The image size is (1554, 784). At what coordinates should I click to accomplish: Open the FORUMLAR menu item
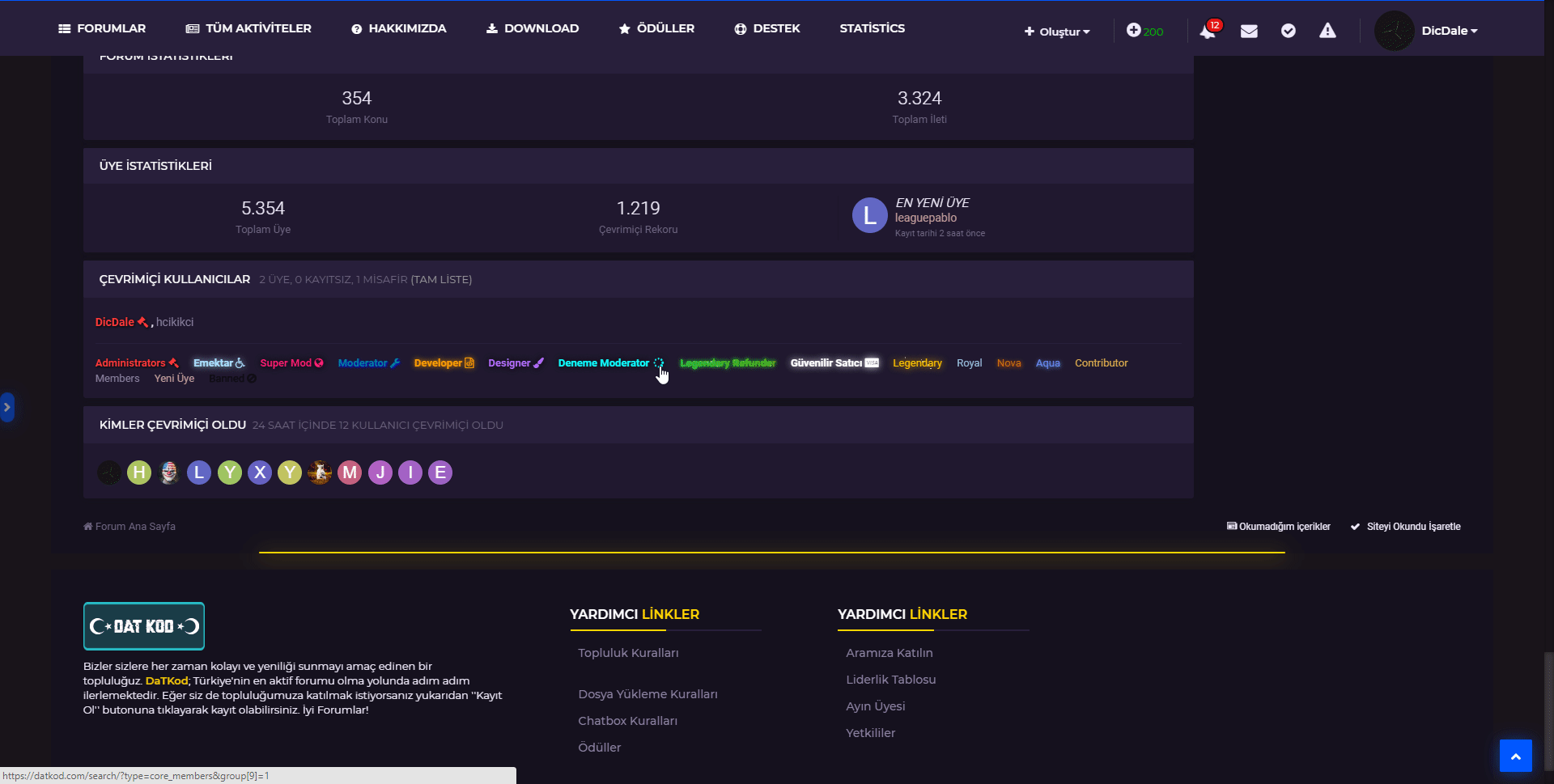pyautogui.click(x=102, y=28)
